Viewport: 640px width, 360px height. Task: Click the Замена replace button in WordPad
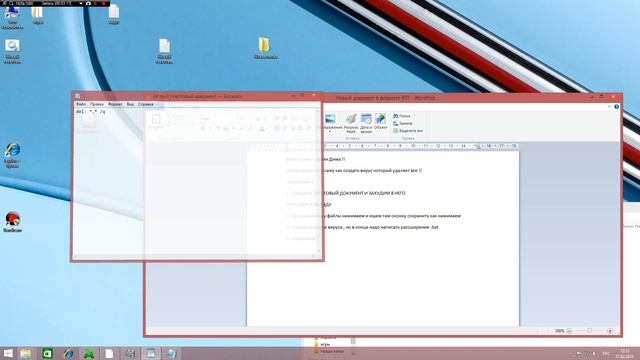[403, 123]
